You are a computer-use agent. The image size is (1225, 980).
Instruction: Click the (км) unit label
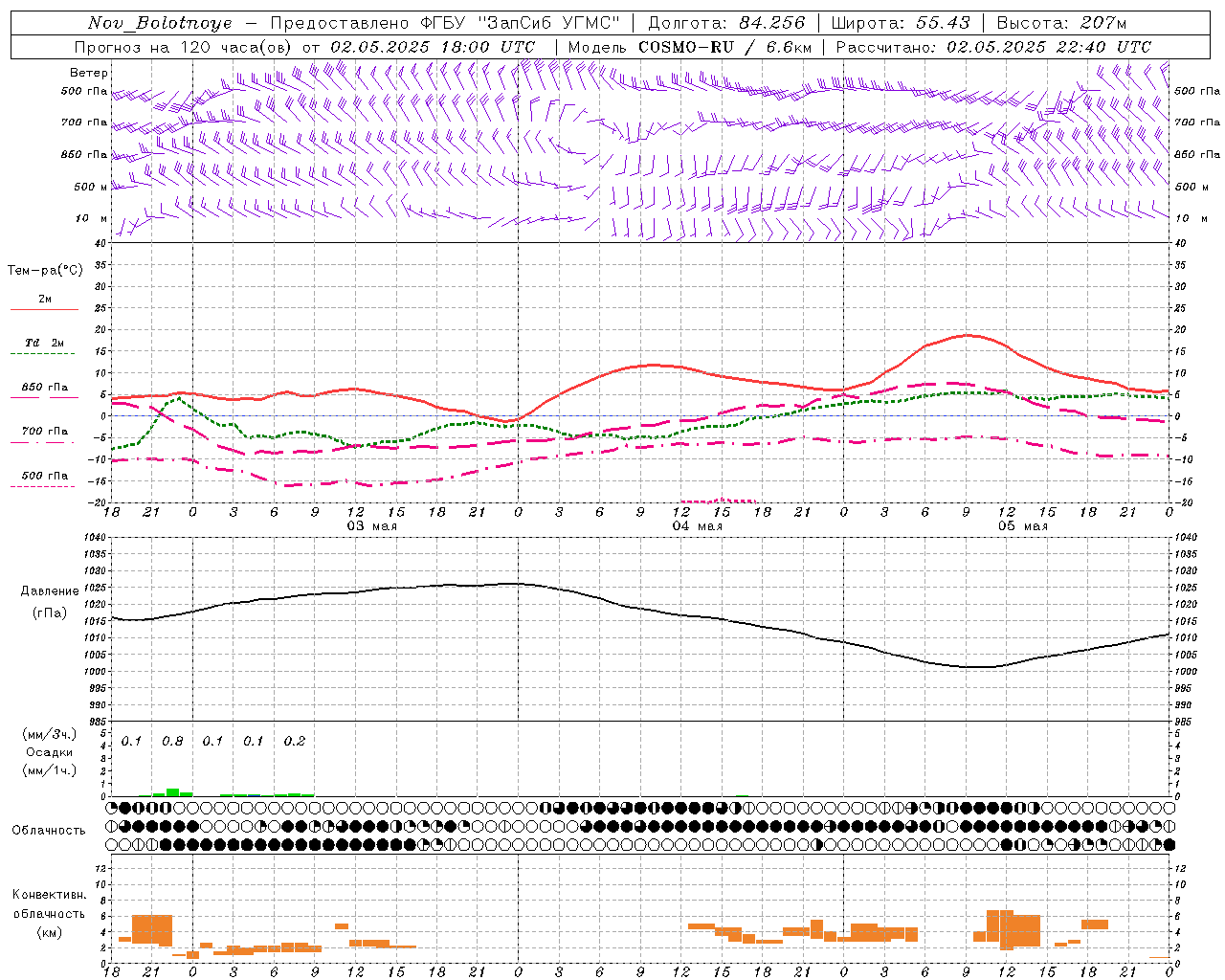tap(50, 932)
